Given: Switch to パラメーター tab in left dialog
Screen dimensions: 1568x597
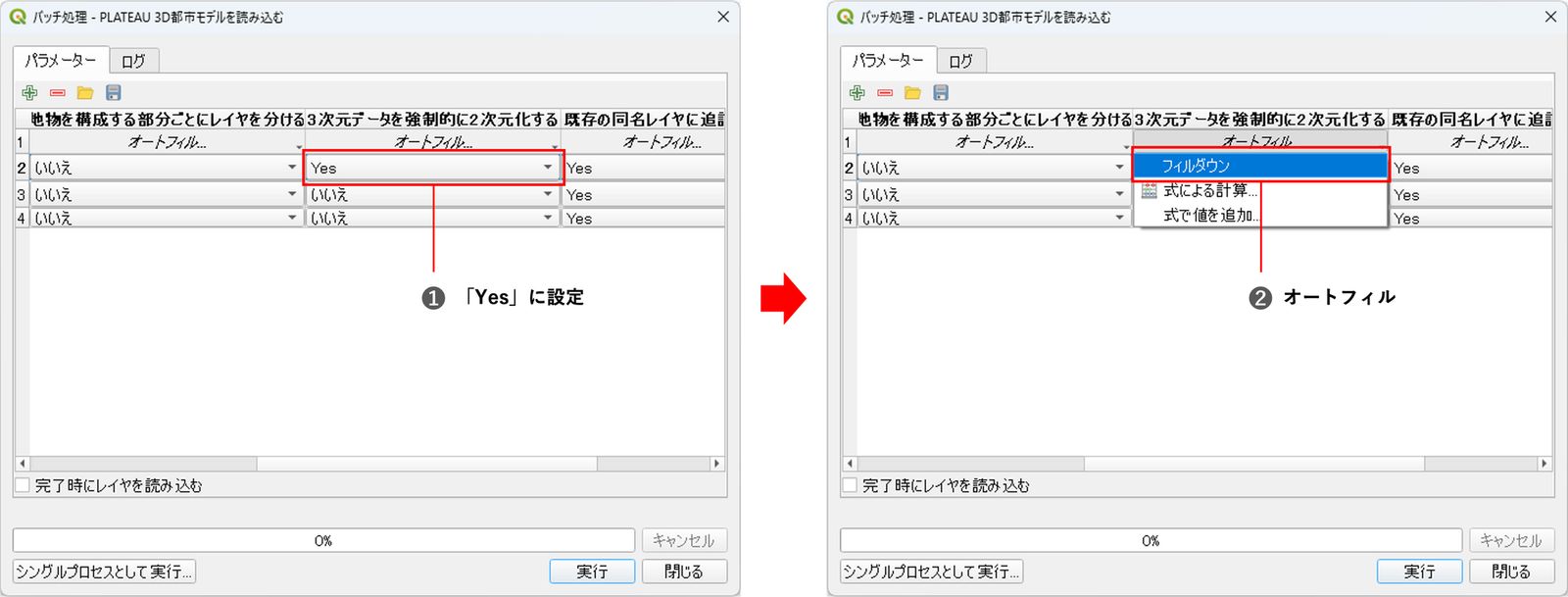Looking at the screenshot, I should (x=61, y=60).
